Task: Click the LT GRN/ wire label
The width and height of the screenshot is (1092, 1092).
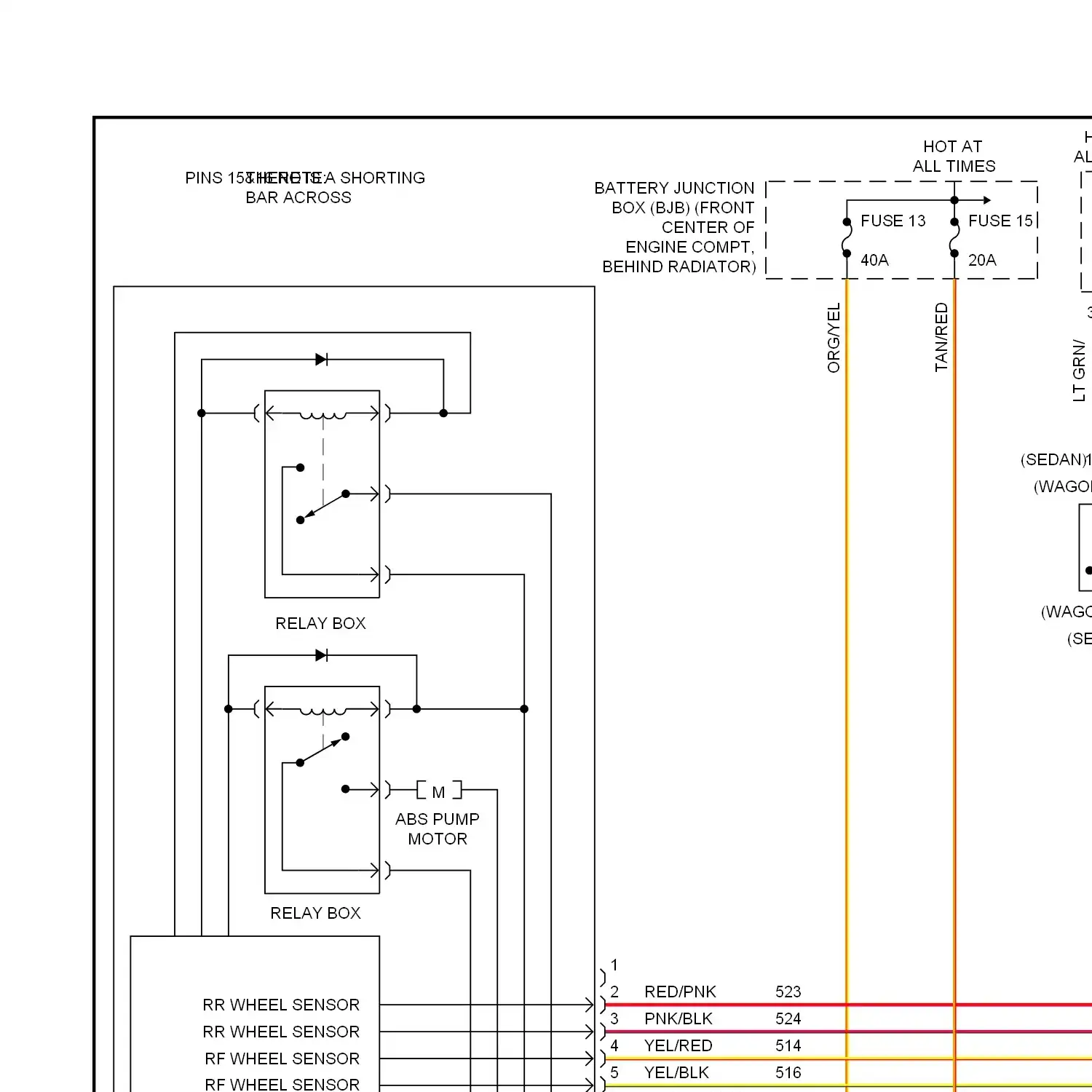Action: point(1079,371)
